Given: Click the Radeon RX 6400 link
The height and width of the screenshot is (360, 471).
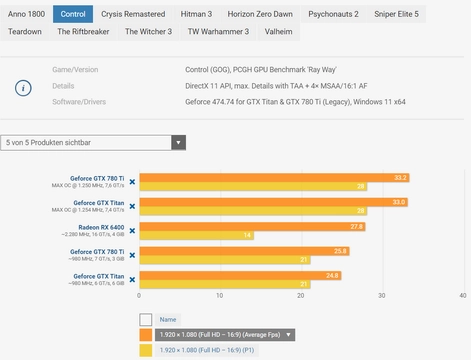Looking at the screenshot, I should tap(101, 227).
